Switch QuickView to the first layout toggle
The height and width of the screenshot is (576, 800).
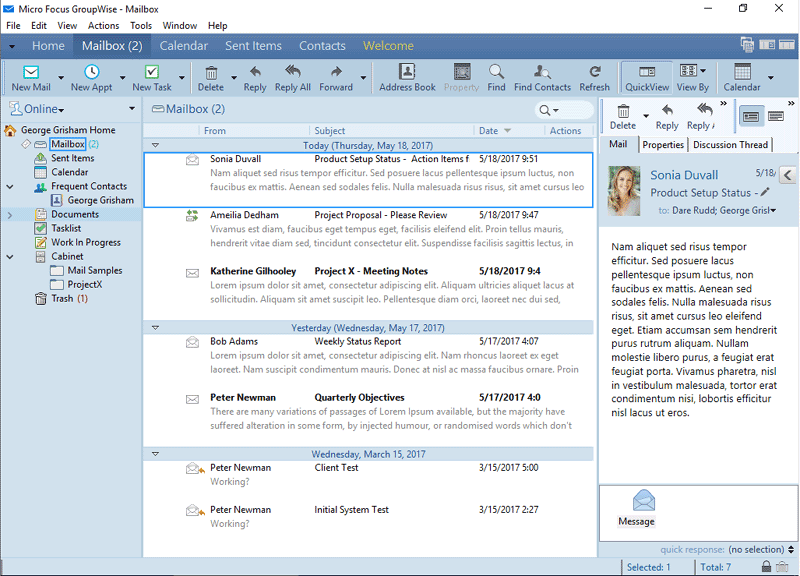point(751,116)
